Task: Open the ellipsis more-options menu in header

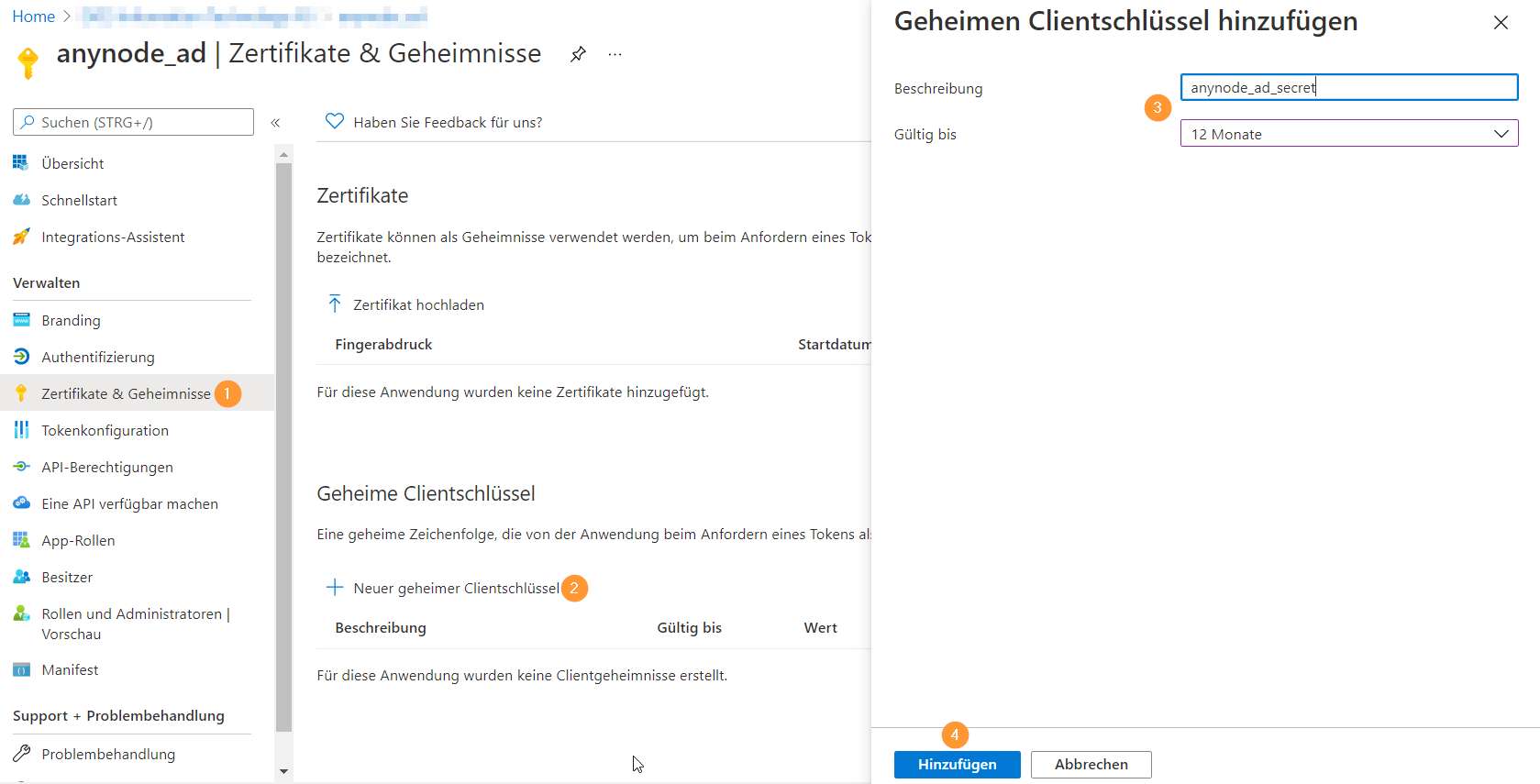Action: click(615, 54)
